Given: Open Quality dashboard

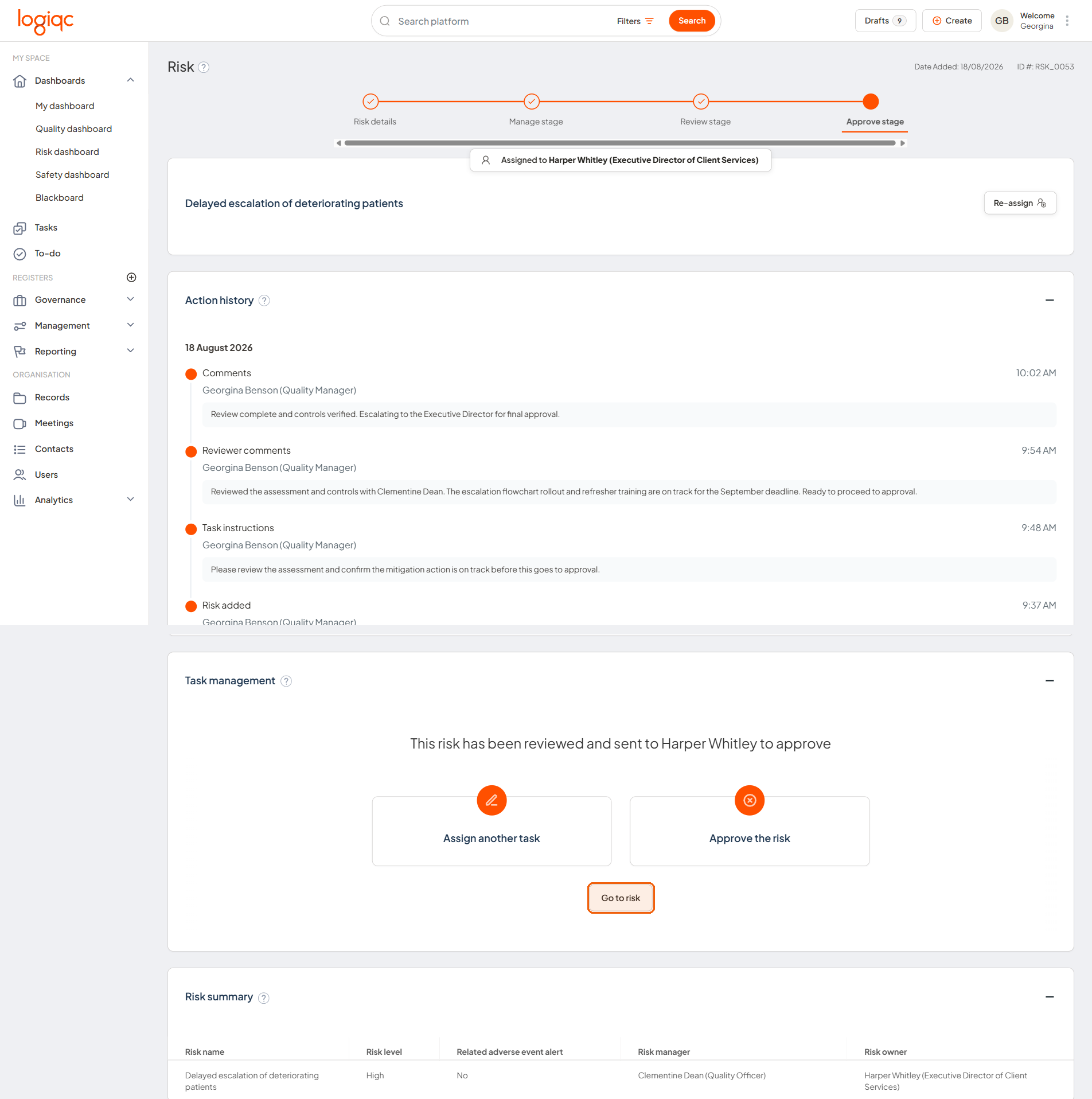Looking at the screenshot, I should [x=73, y=129].
